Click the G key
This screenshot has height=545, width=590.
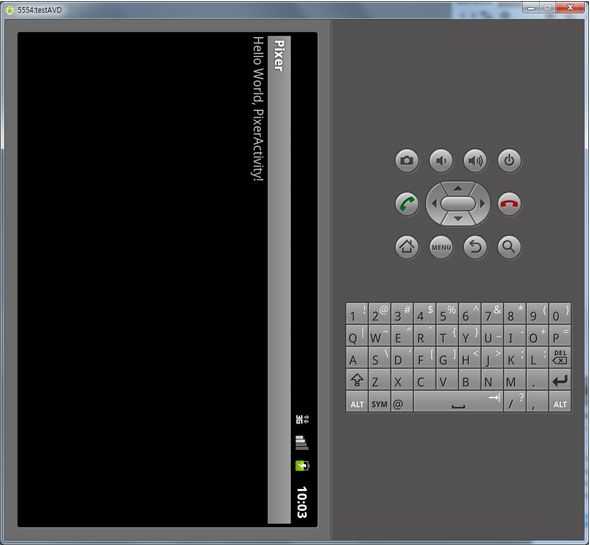pyautogui.click(x=447, y=357)
